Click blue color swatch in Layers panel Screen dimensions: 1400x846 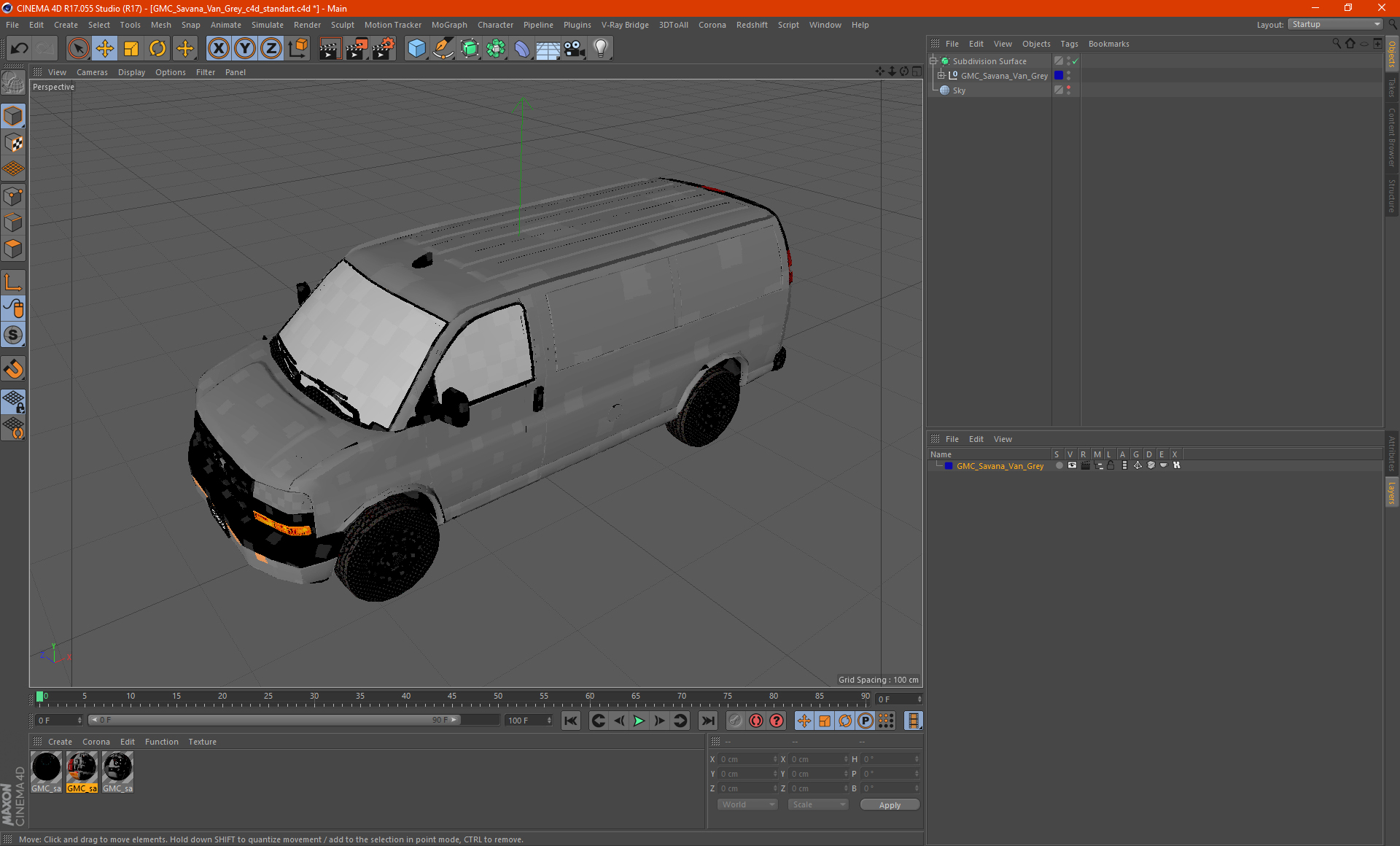pos(949,466)
